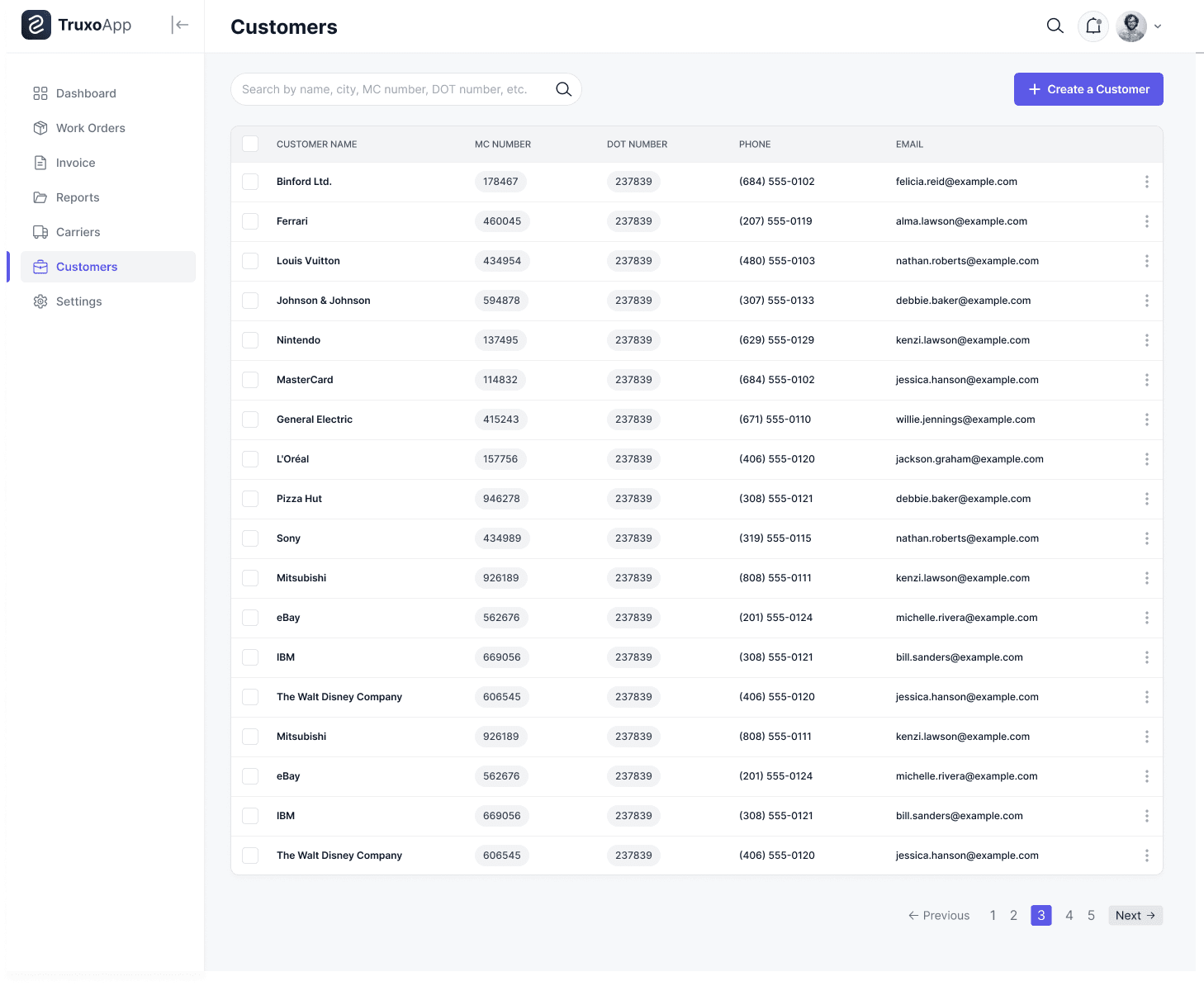Image resolution: width=1204 pixels, height=986 pixels.
Task: Click email willie.jennings@example.com
Action: (965, 420)
